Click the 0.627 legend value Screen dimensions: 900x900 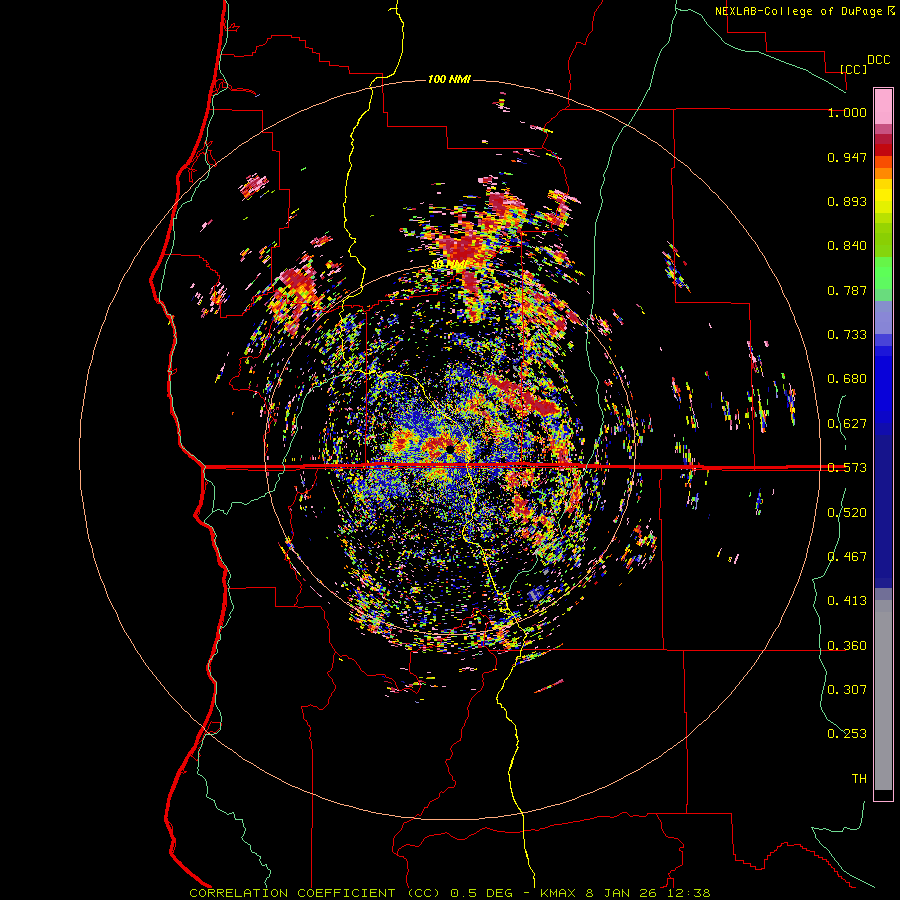(847, 424)
